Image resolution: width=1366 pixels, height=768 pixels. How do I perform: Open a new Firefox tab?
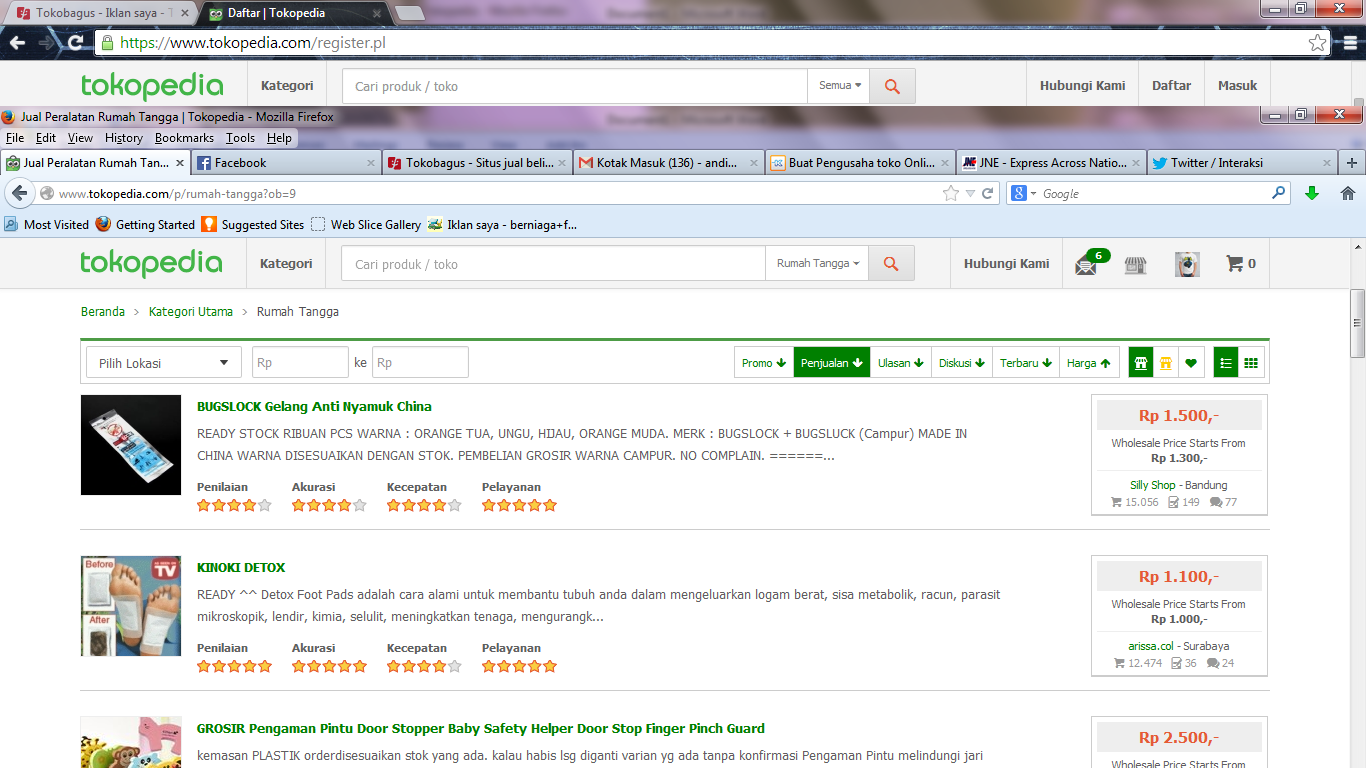pyautogui.click(x=1352, y=163)
